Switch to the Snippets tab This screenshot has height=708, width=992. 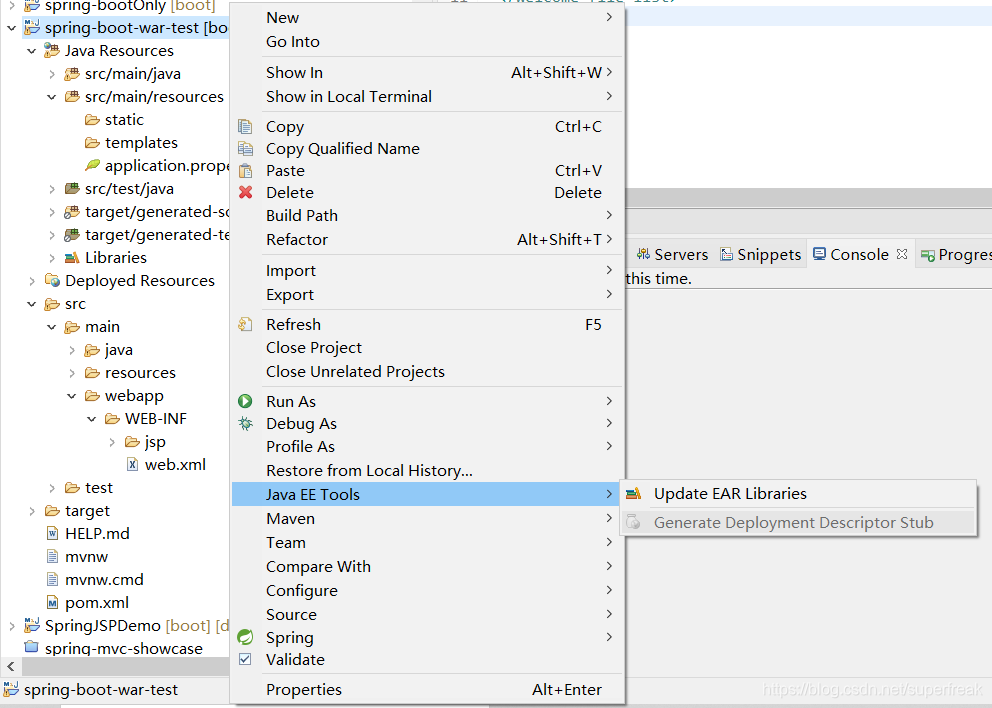761,254
